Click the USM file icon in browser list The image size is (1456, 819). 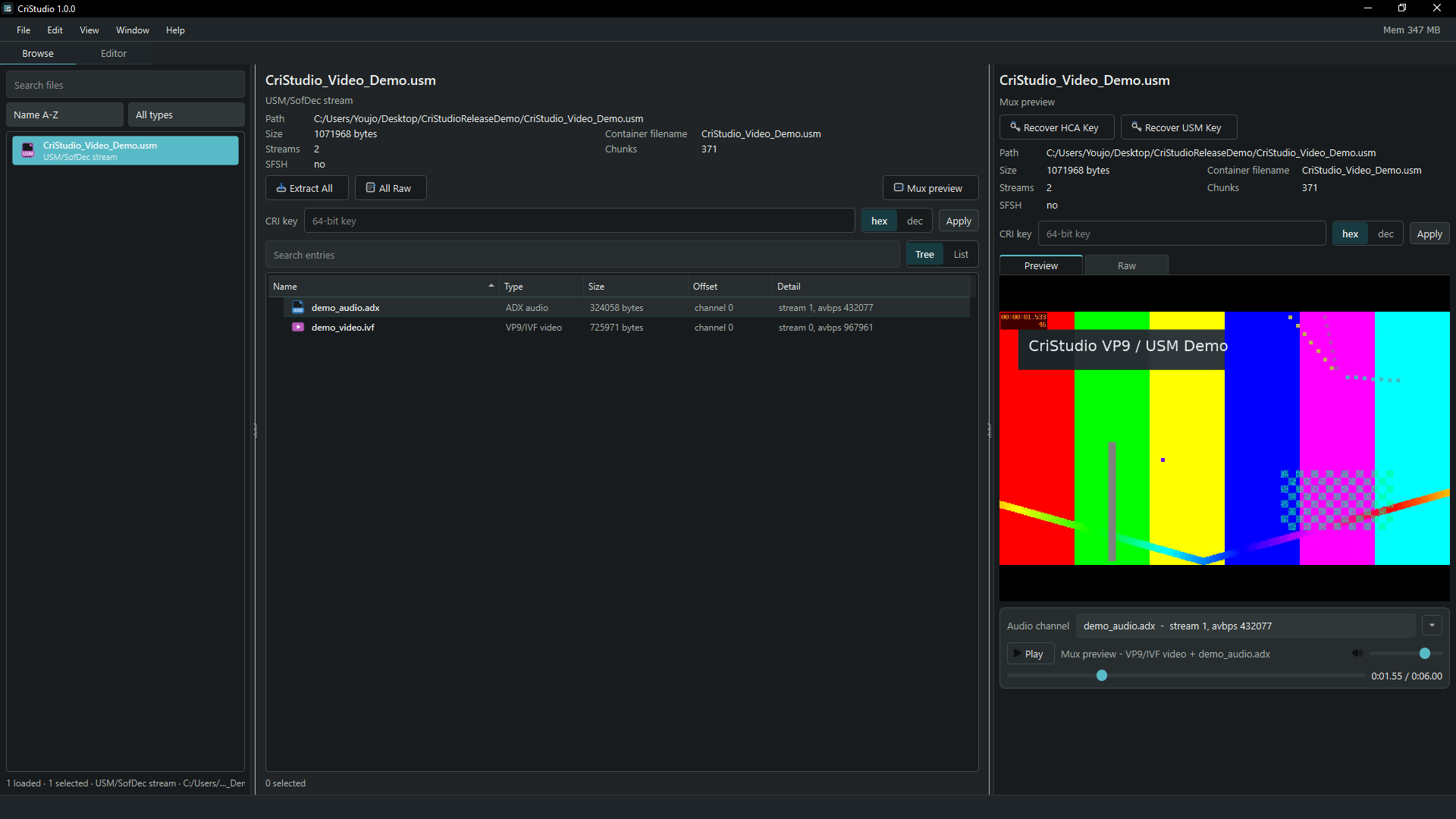[x=28, y=150]
